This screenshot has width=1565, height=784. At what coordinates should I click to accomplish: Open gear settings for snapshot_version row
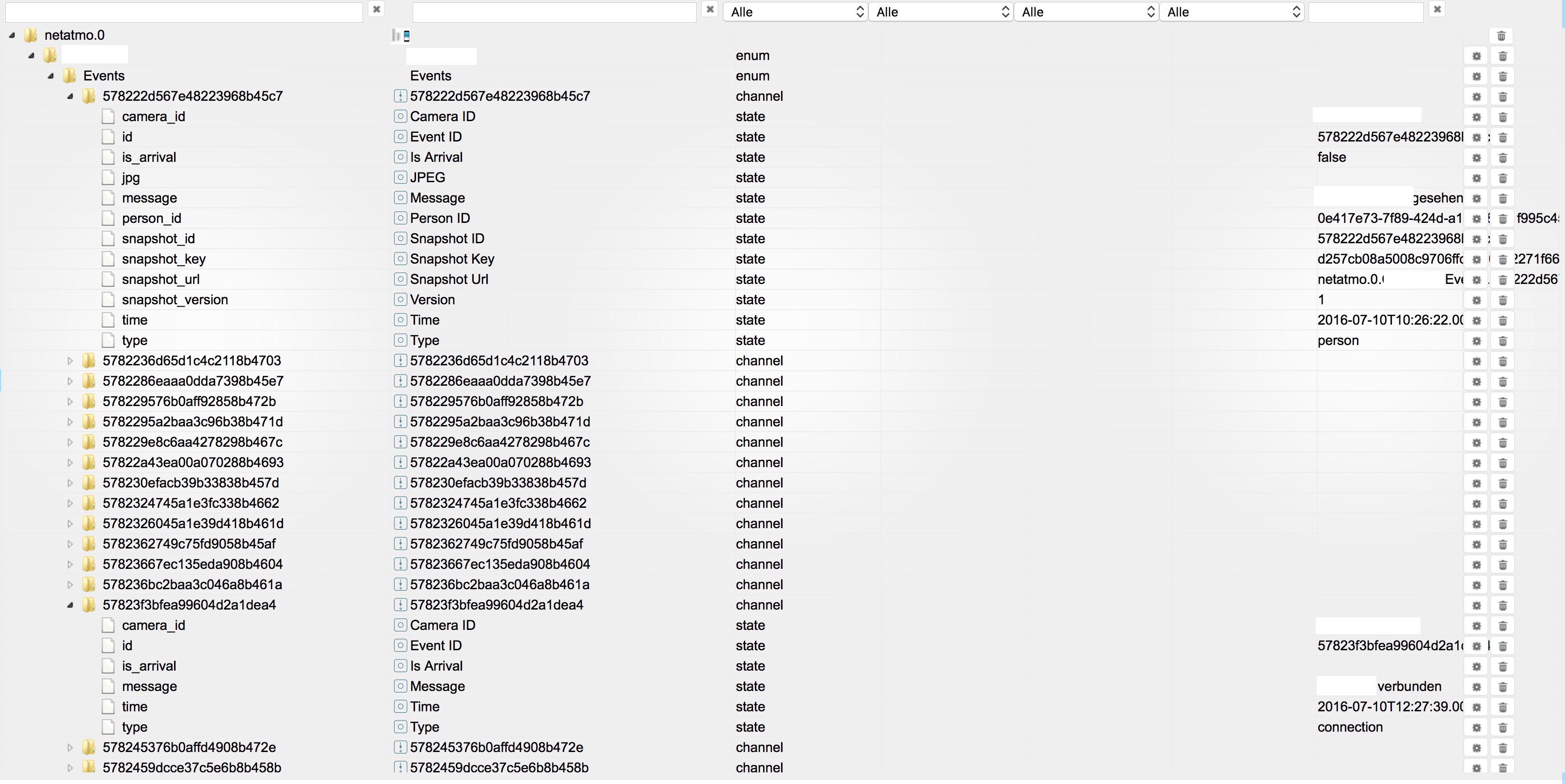1476,300
